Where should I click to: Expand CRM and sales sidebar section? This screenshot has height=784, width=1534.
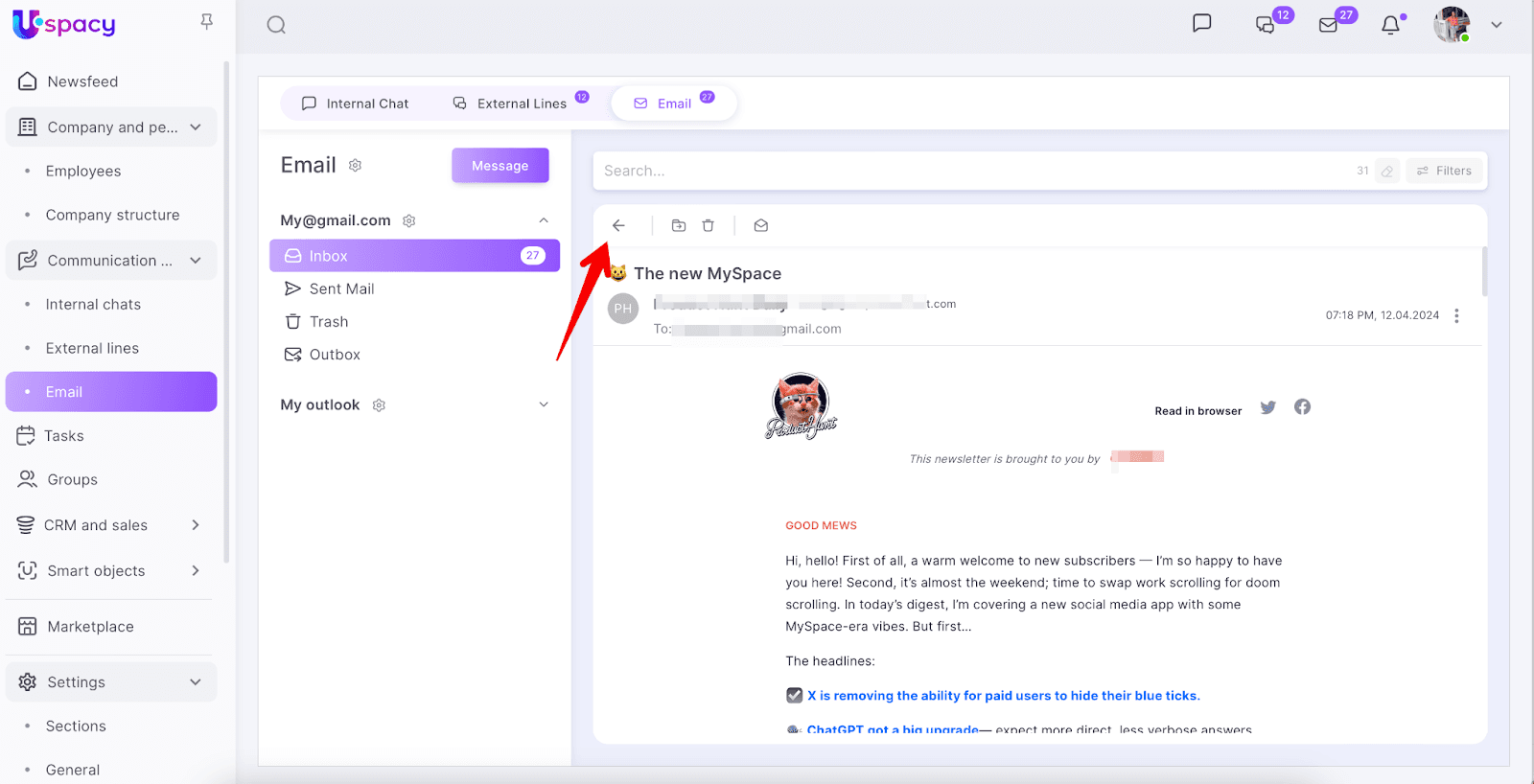click(196, 525)
